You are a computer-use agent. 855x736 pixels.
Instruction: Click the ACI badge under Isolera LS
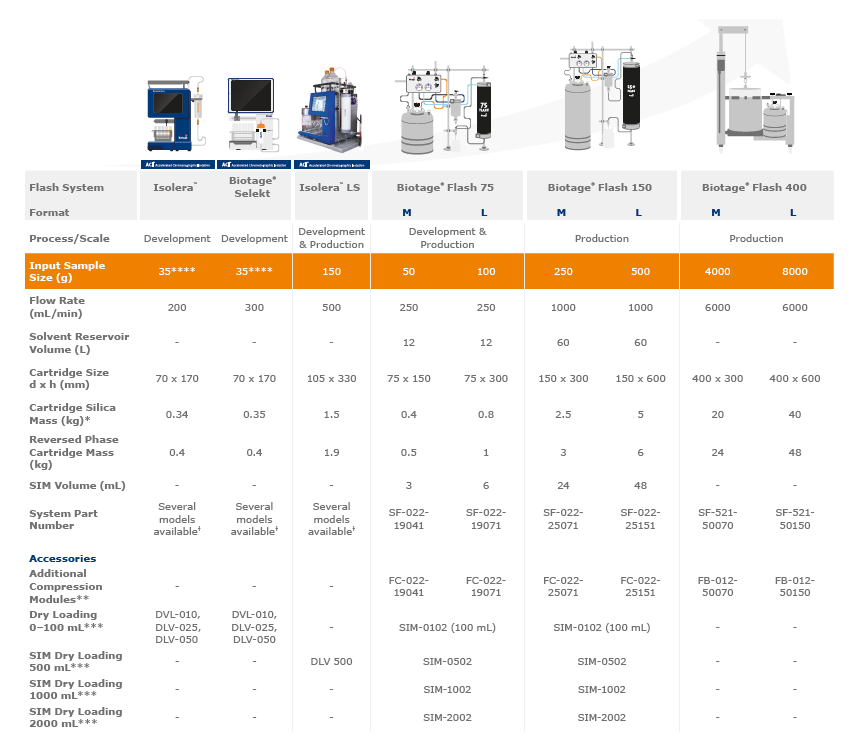(x=330, y=164)
